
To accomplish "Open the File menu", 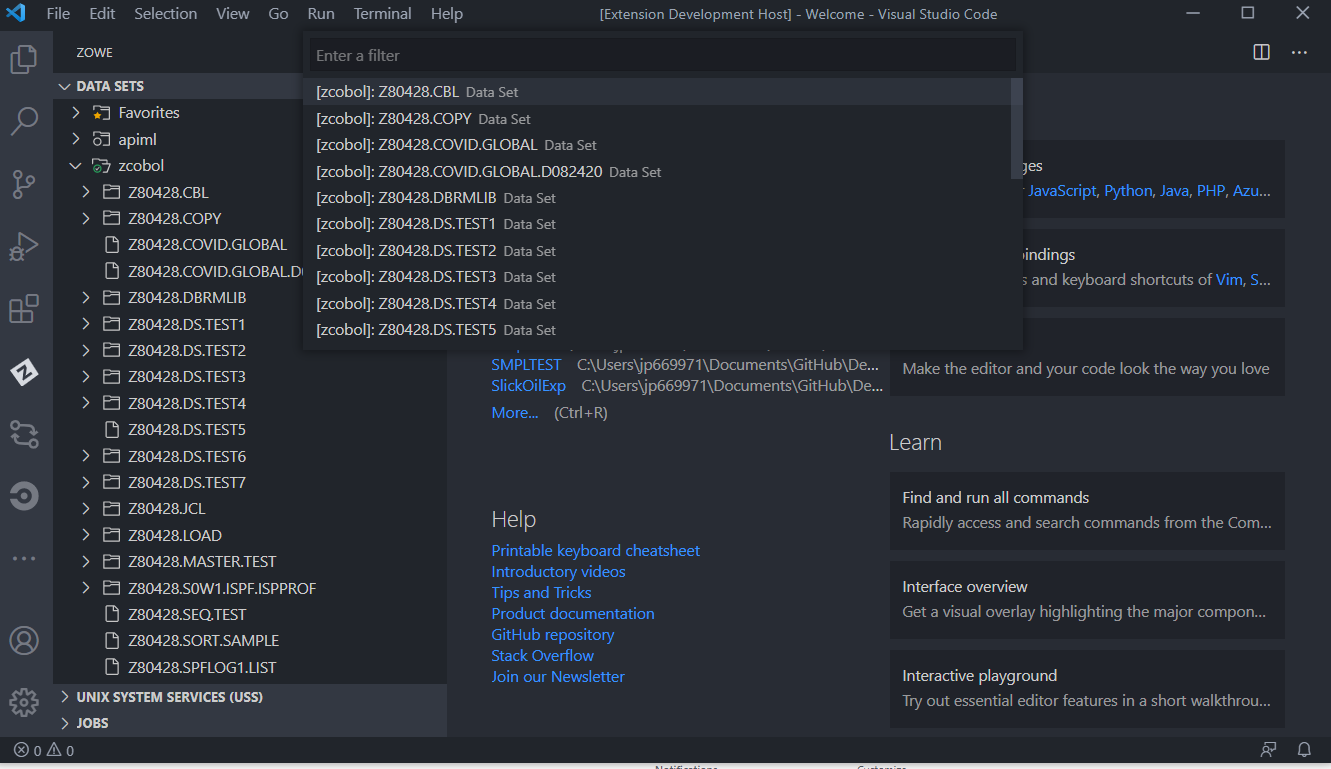I will (x=58, y=14).
